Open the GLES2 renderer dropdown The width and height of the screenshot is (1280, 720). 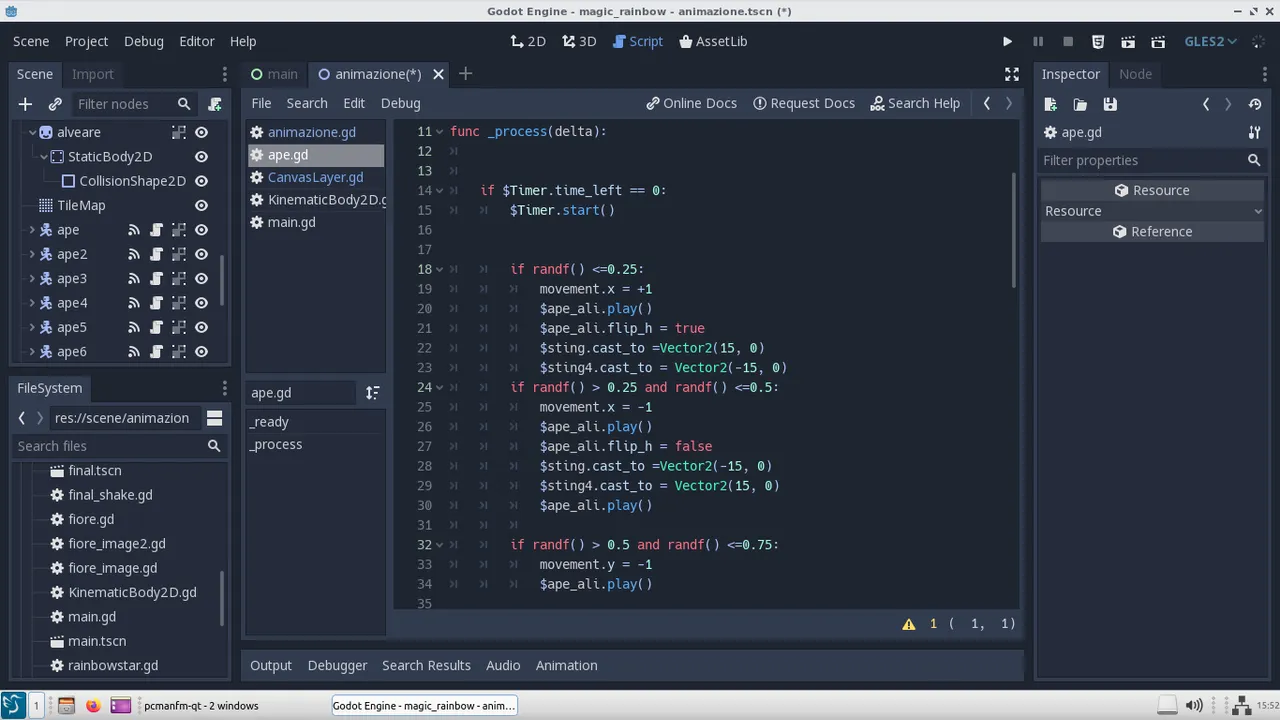pos(1211,41)
